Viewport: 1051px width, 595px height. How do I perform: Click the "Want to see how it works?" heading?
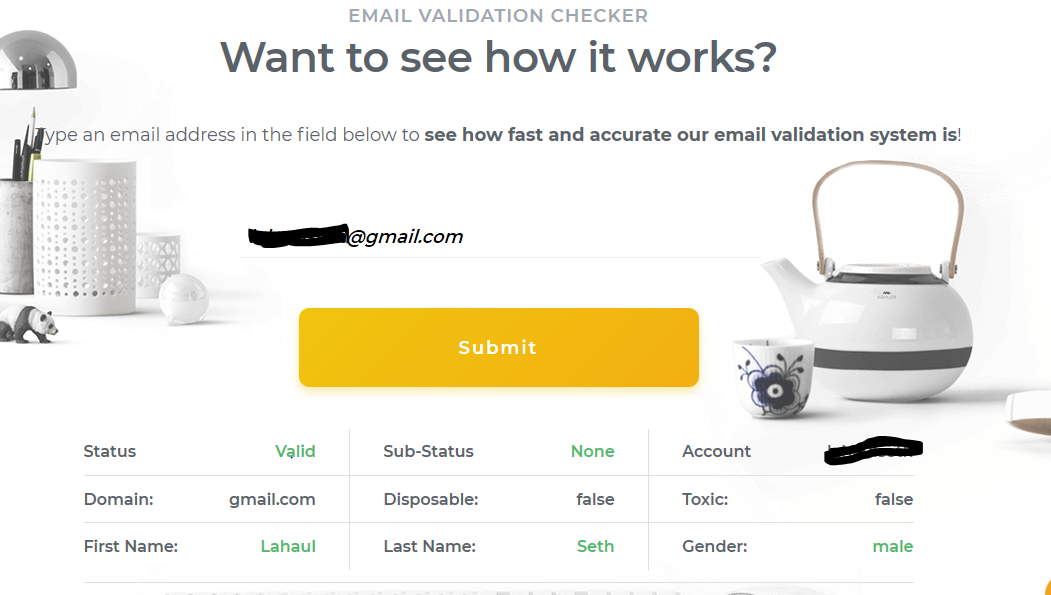(x=498, y=57)
